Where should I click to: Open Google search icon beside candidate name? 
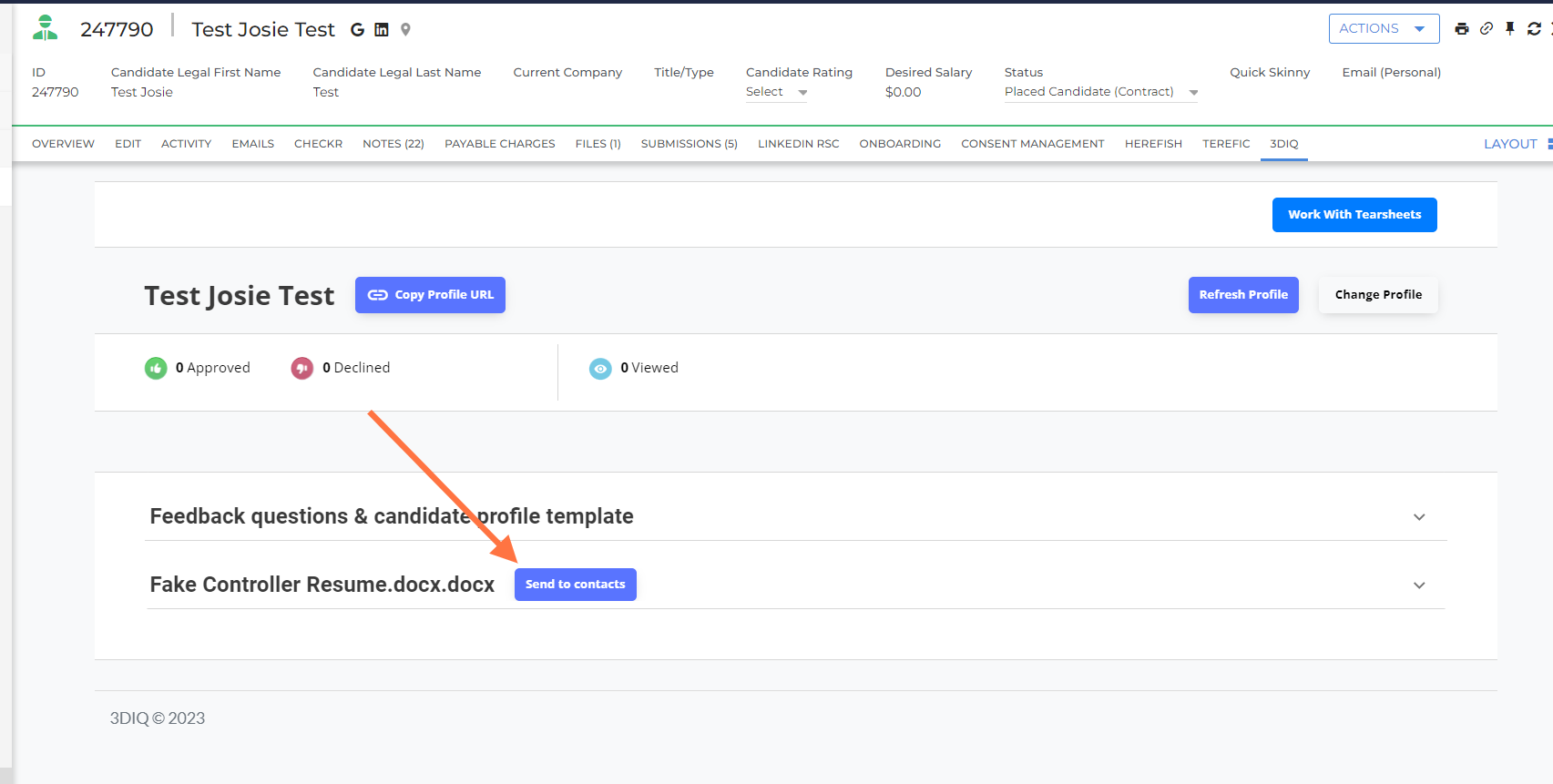358,30
